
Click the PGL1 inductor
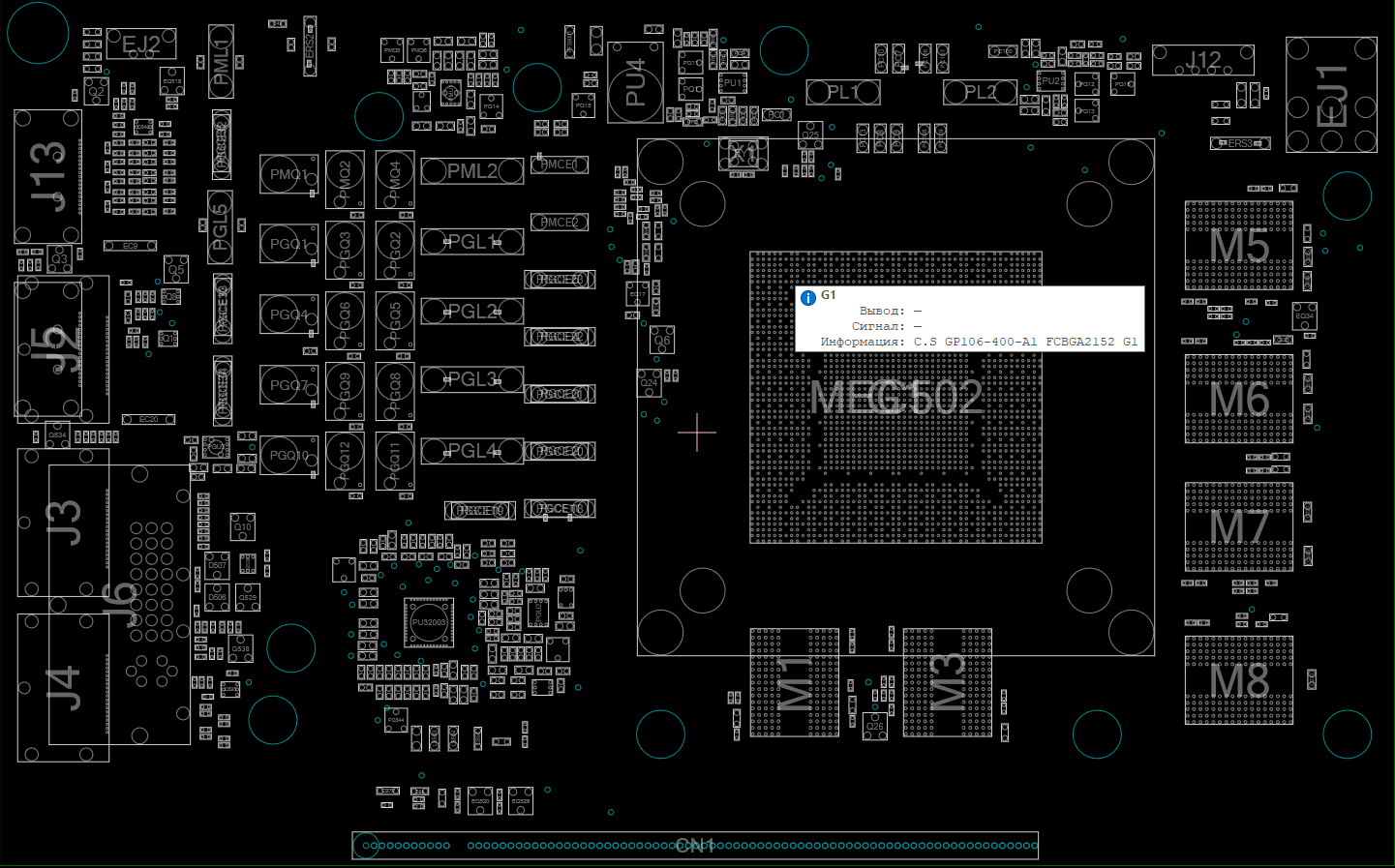(x=472, y=242)
